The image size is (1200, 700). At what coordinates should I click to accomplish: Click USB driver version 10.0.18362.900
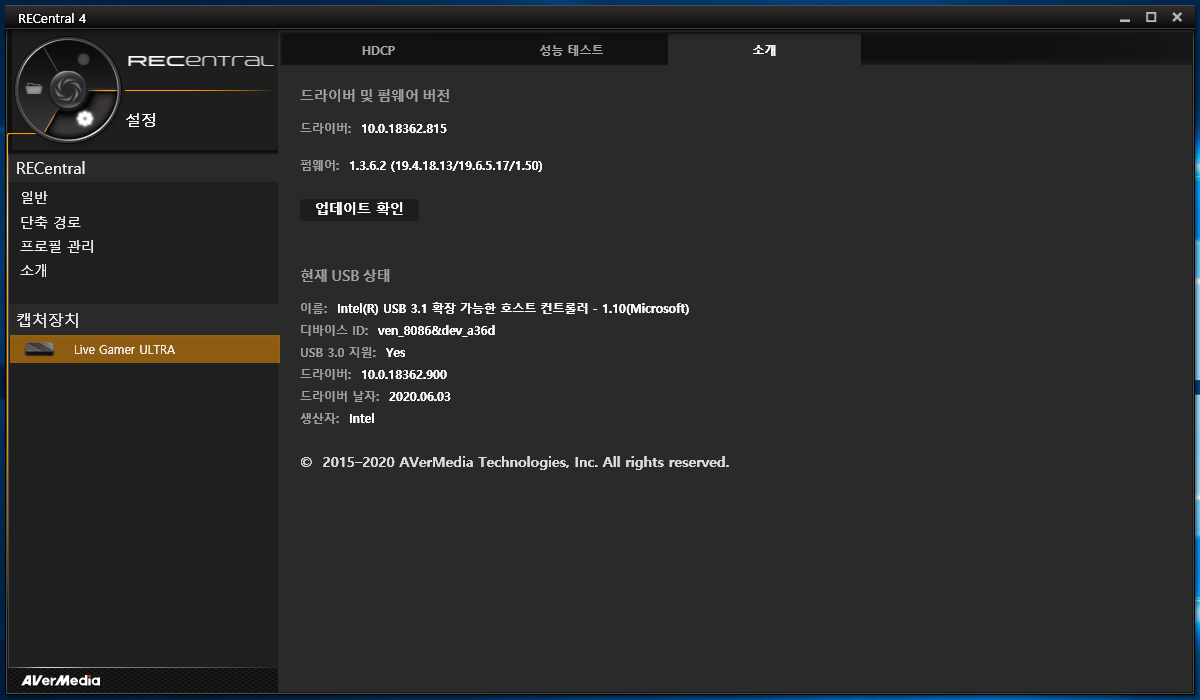[404, 375]
